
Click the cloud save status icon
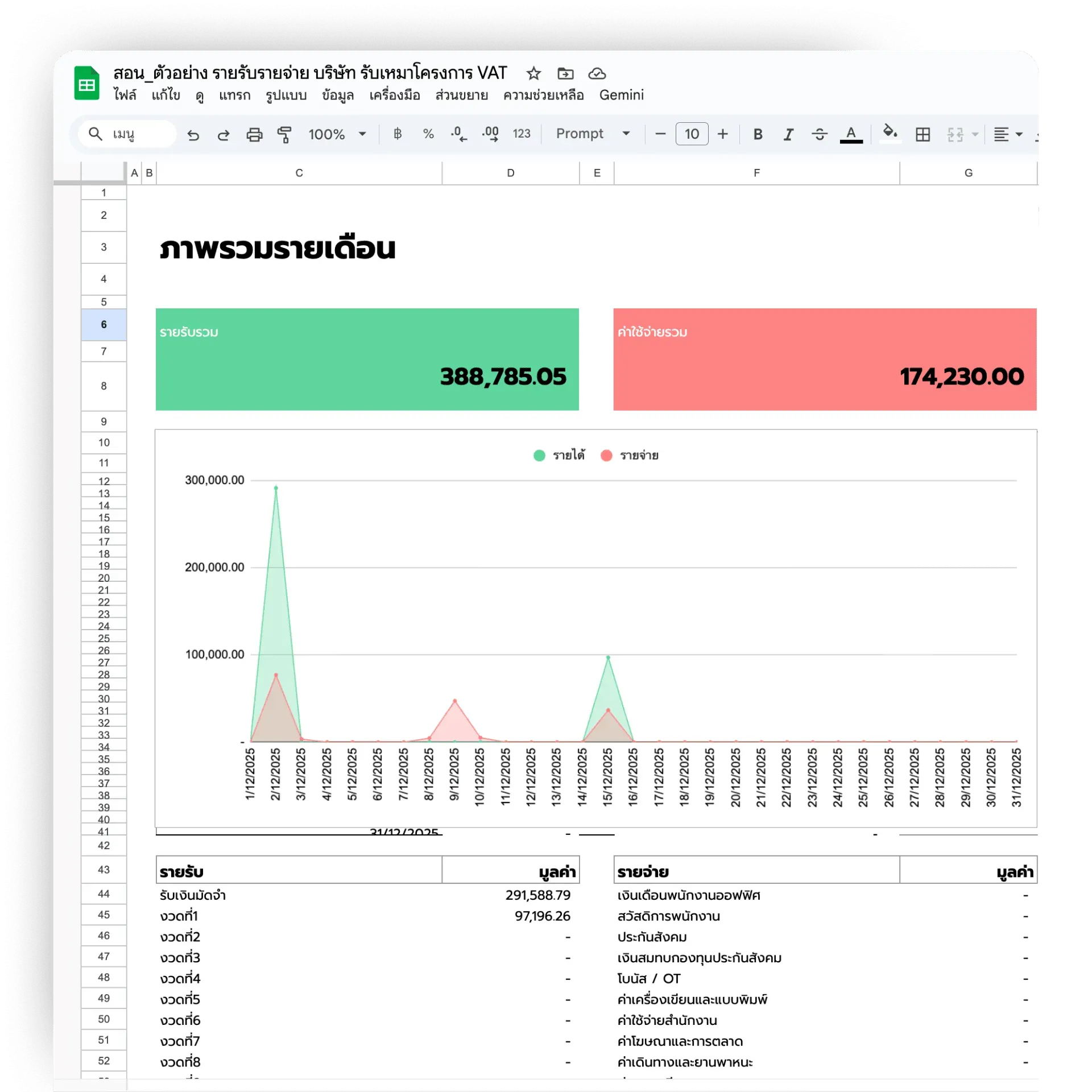(597, 74)
